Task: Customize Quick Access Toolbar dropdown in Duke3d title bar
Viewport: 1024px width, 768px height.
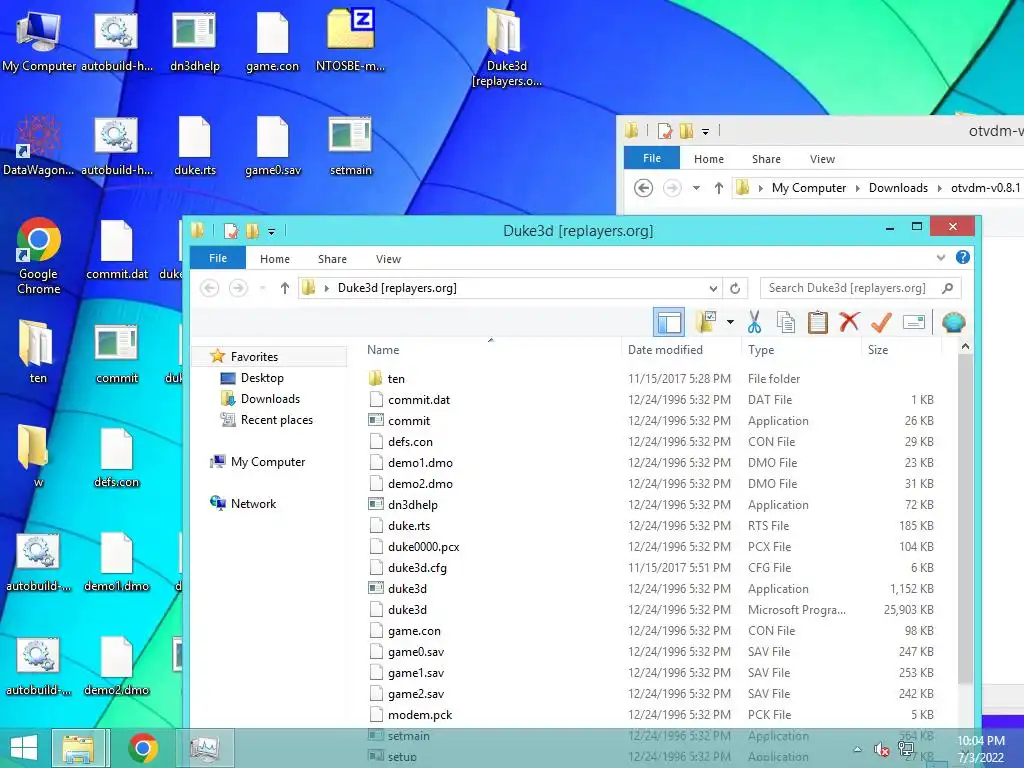Action: pos(272,231)
